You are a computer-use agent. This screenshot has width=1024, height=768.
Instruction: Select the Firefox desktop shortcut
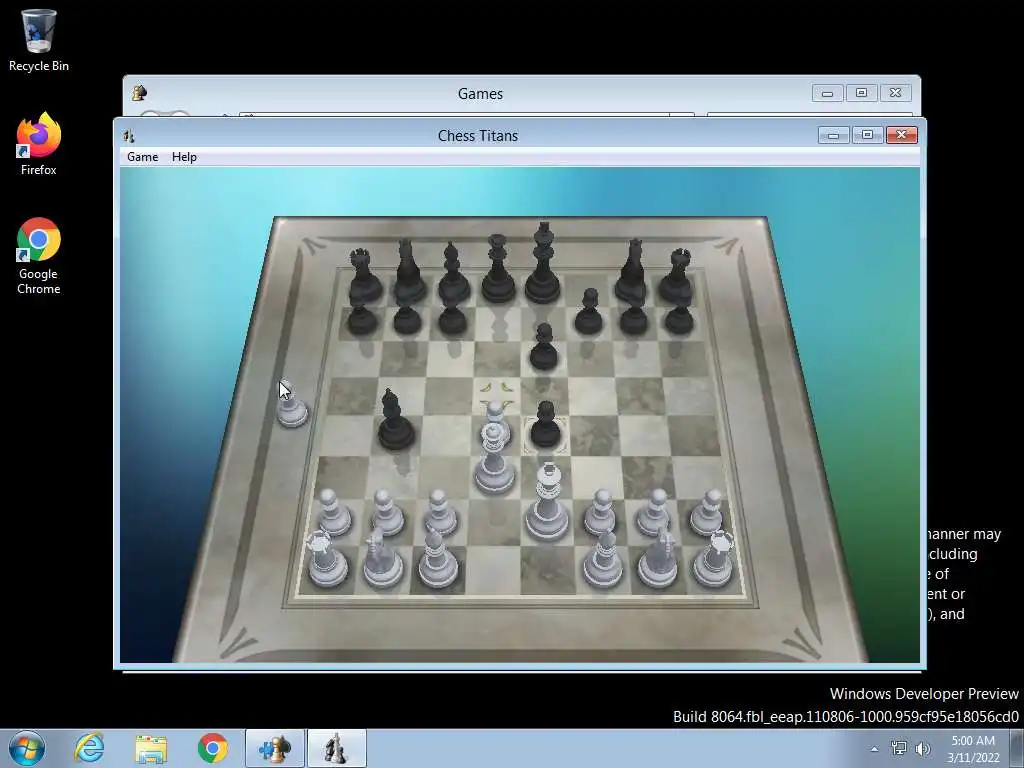click(x=39, y=144)
